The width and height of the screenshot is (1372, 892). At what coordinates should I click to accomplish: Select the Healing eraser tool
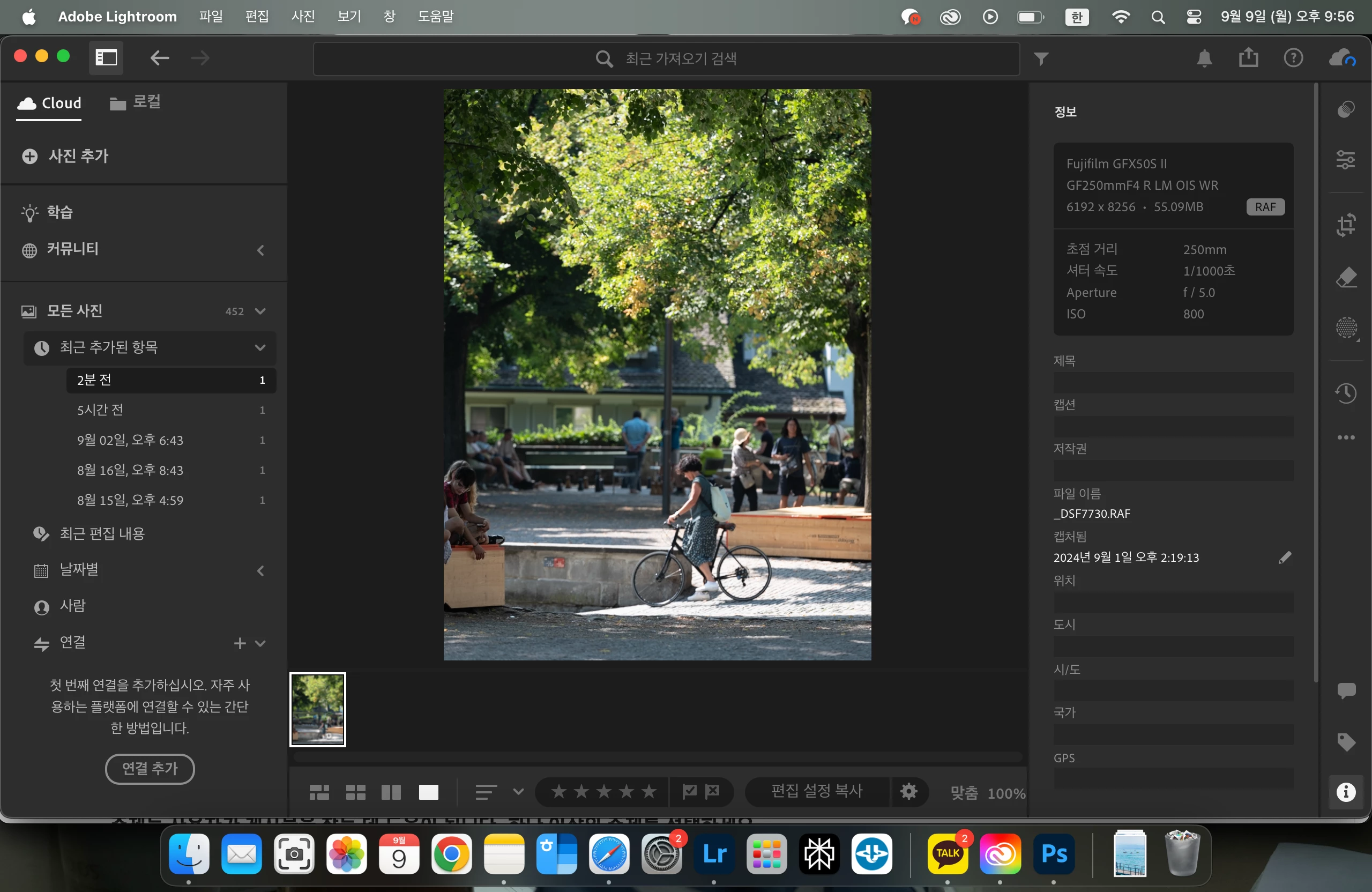click(x=1346, y=278)
